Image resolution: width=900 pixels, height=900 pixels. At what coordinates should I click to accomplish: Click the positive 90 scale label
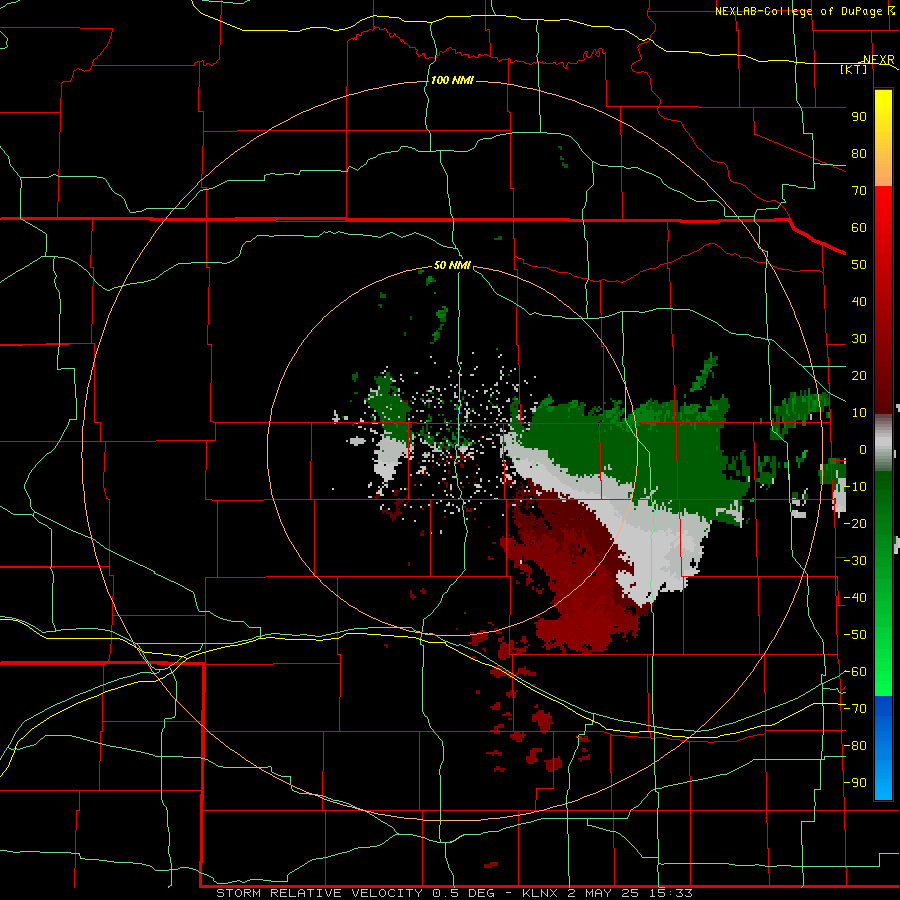point(859,117)
